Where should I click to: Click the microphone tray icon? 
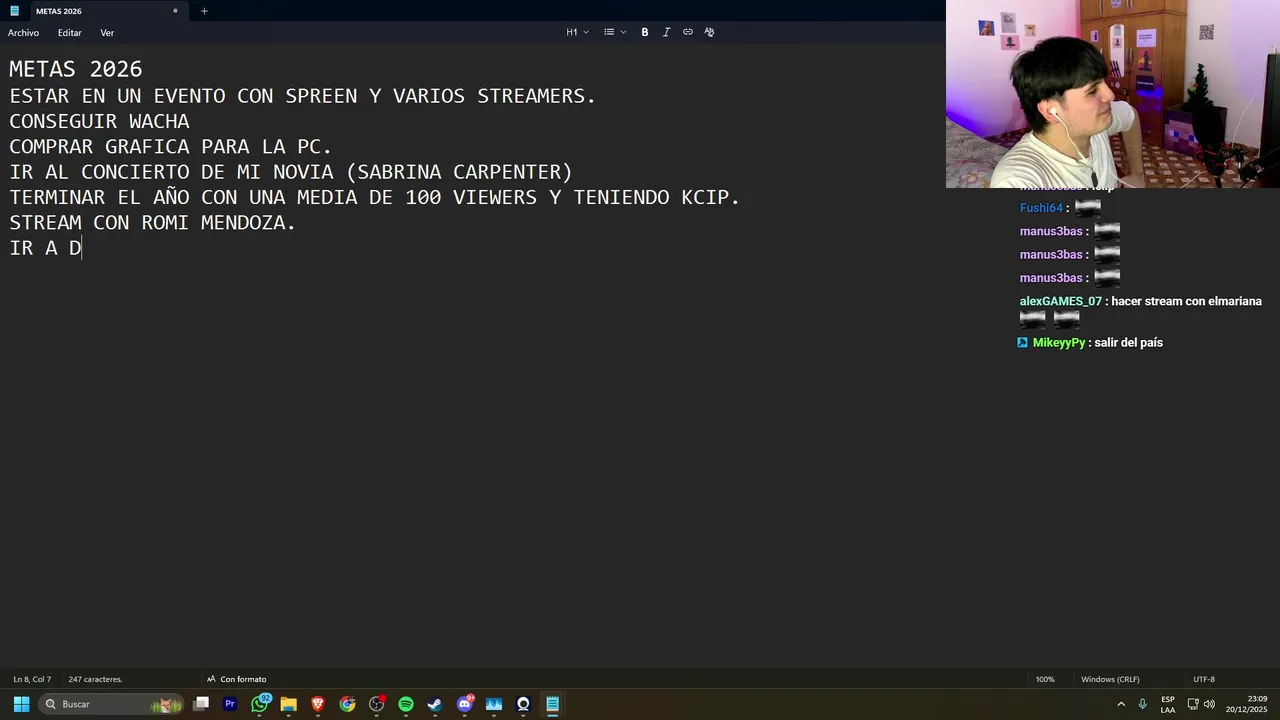click(1143, 704)
